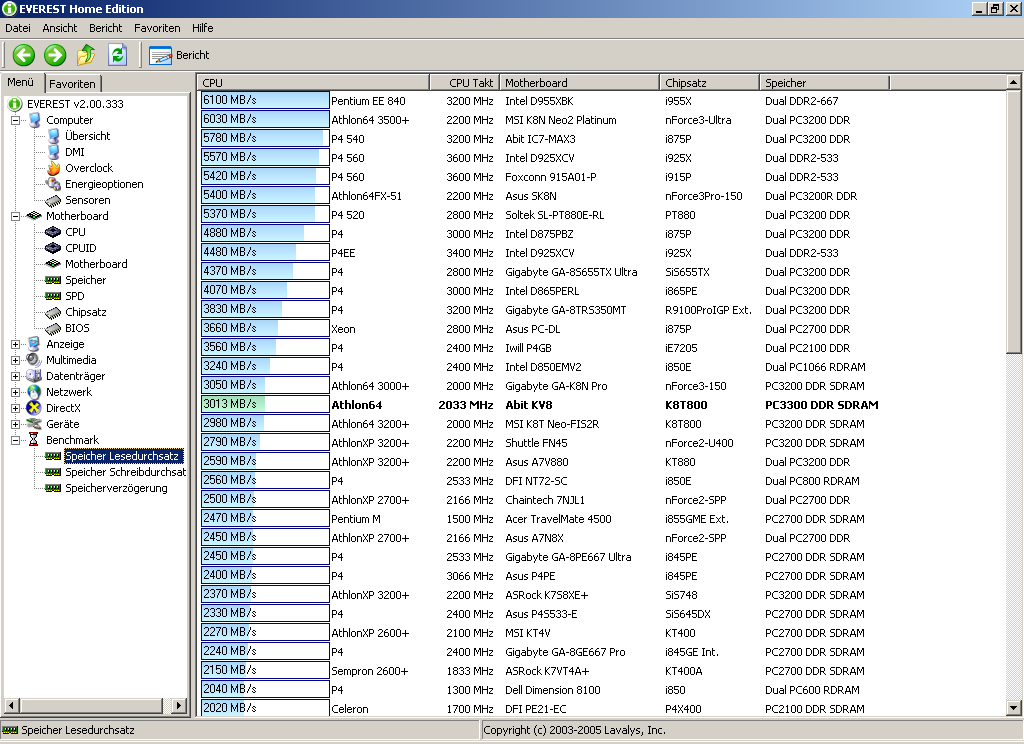1024x744 pixels.
Task: Select the SPD memory module icon
Action: pos(53,296)
